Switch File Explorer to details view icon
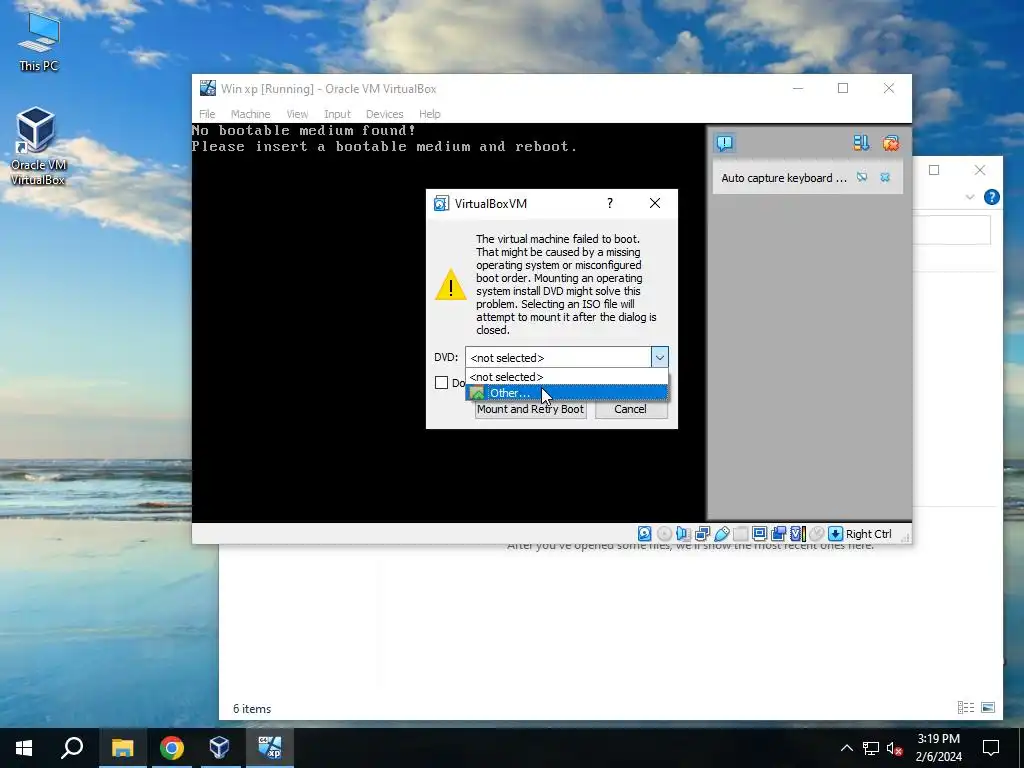The image size is (1024, 768). [x=966, y=707]
